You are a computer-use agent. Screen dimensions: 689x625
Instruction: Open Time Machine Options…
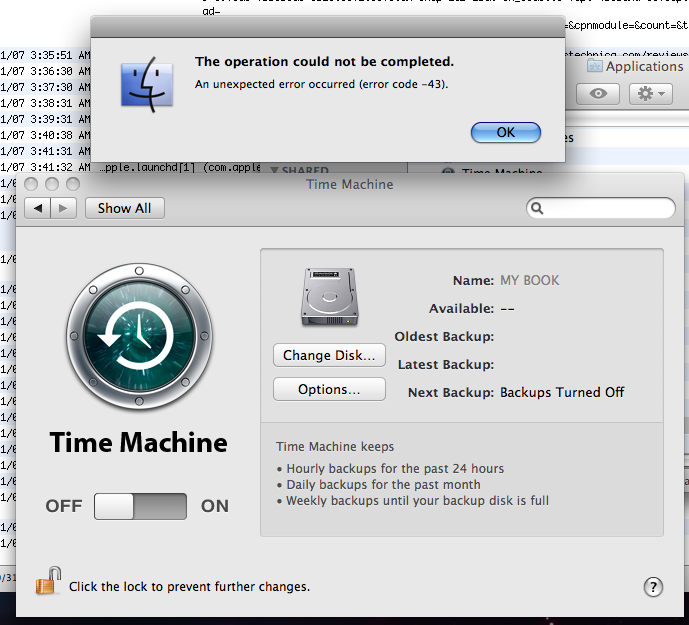pos(329,389)
